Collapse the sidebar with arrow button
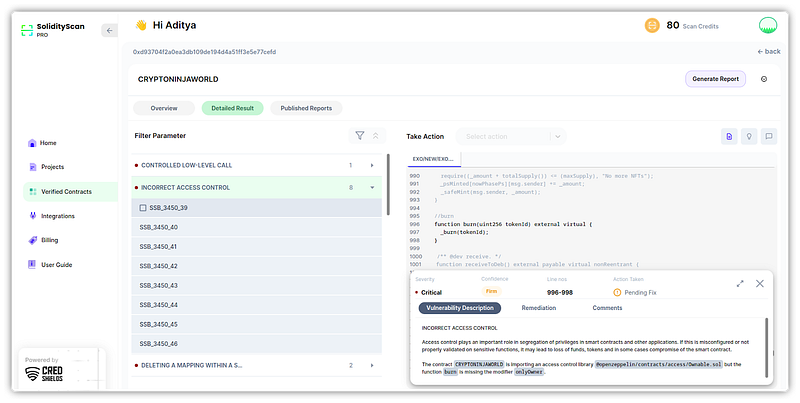The height and width of the screenshot is (403, 800). [x=110, y=30]
